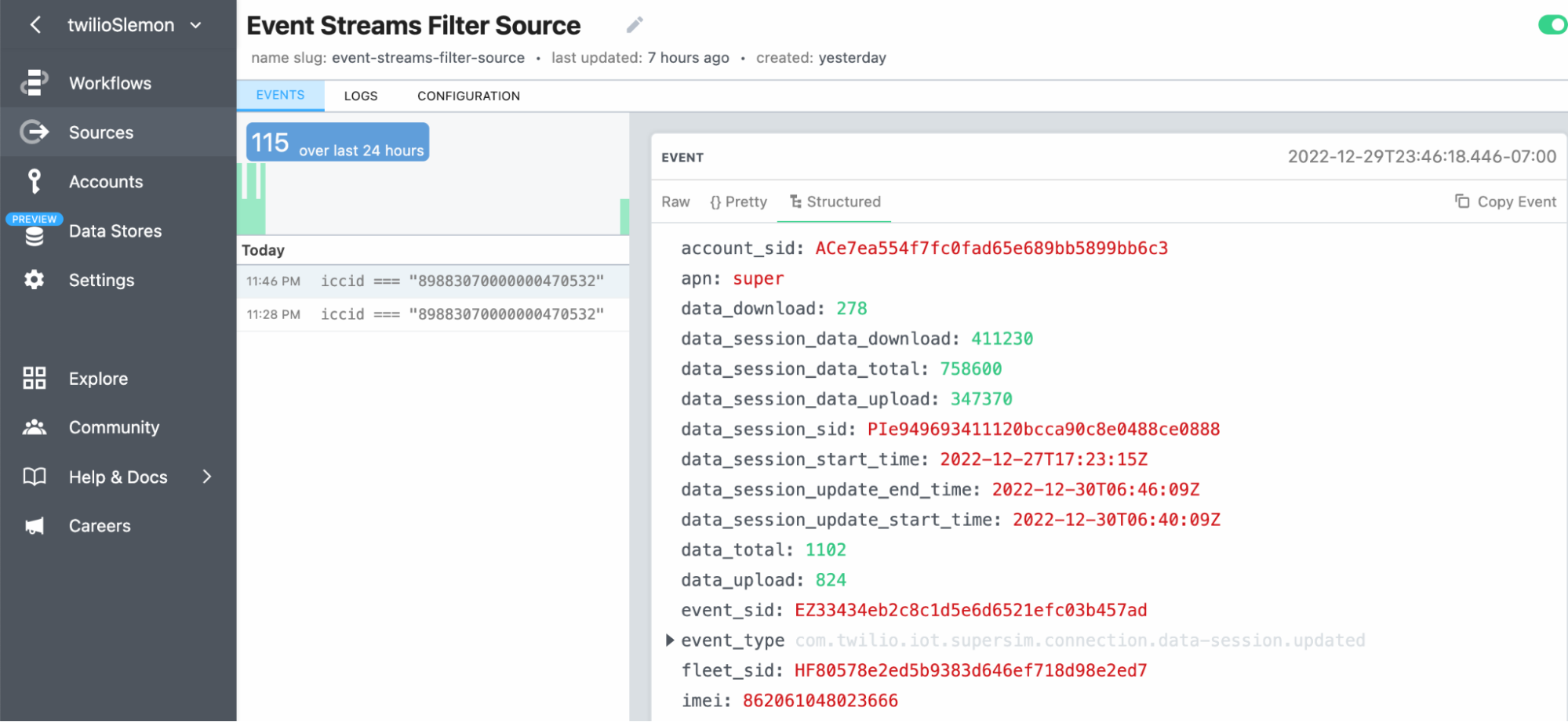Switch event view to Pretty
The image size is (1568, 722).
tap(738, 201)
